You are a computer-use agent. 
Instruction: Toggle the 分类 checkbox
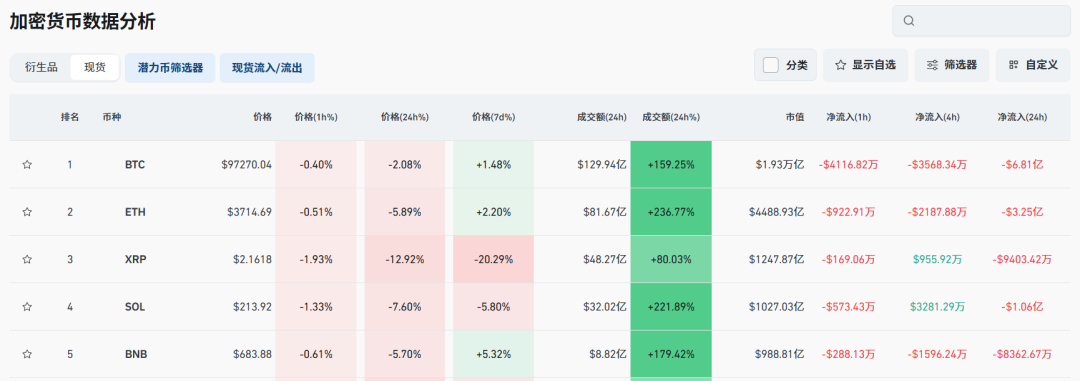click(x=771, y=65)
